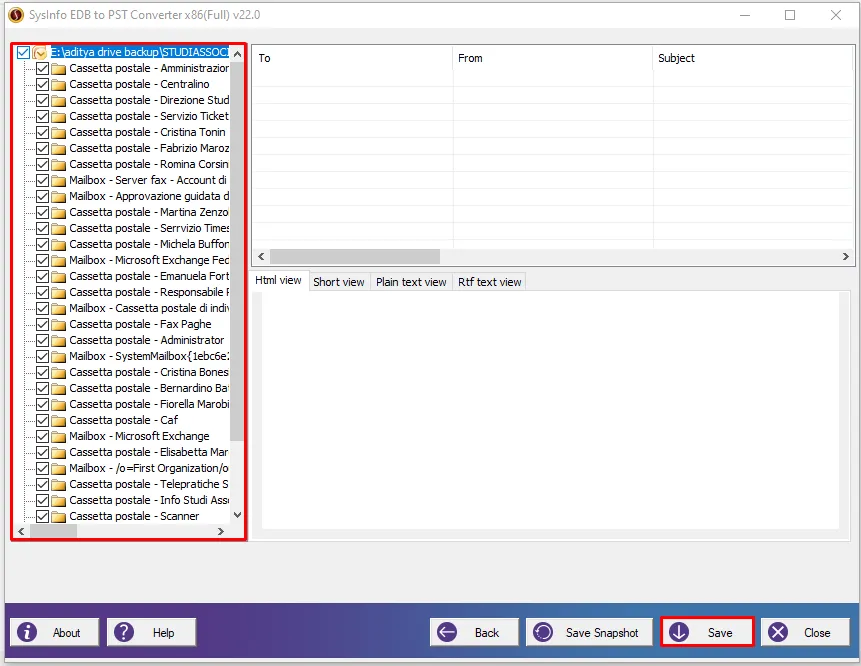861x666 pixels.
Task: Click Save to export mailboxes
Action: click(707, 632)
